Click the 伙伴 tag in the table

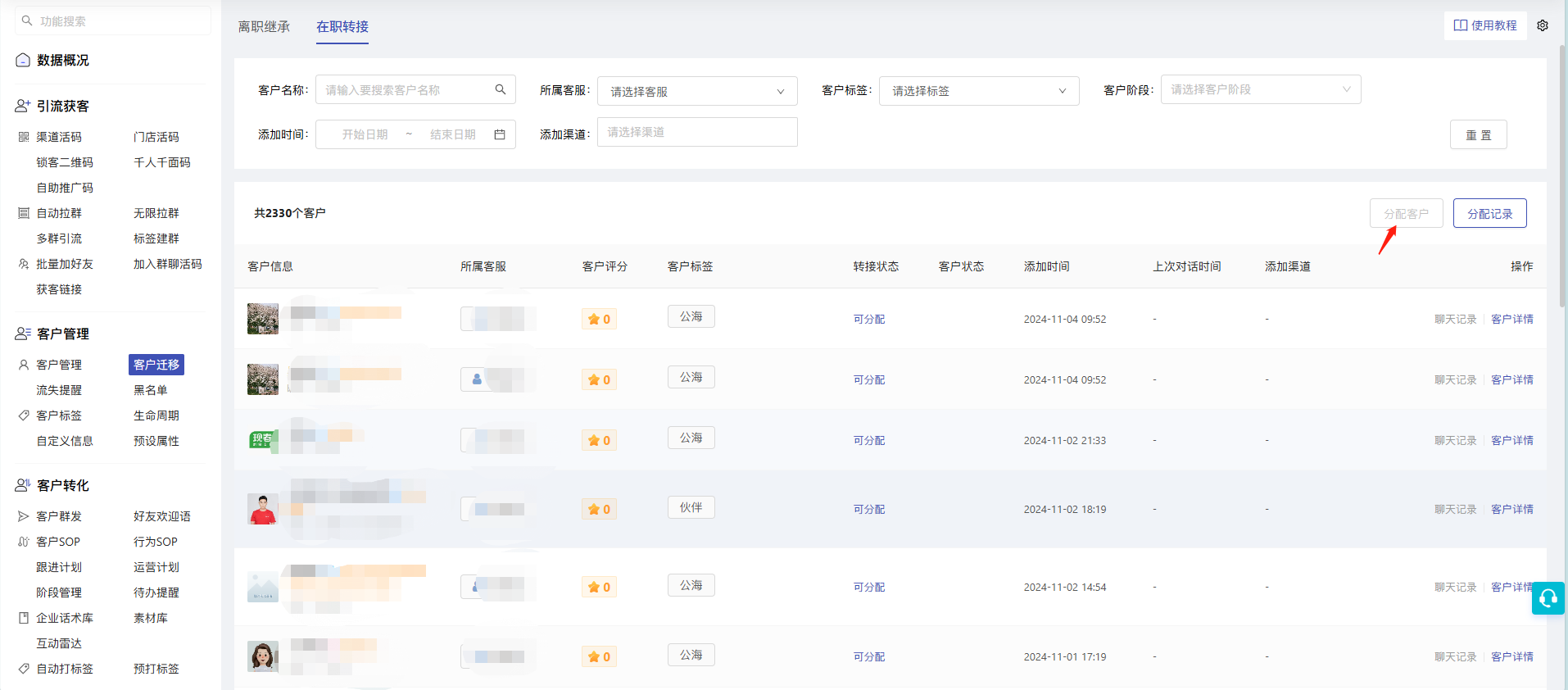tap(691, 507)
